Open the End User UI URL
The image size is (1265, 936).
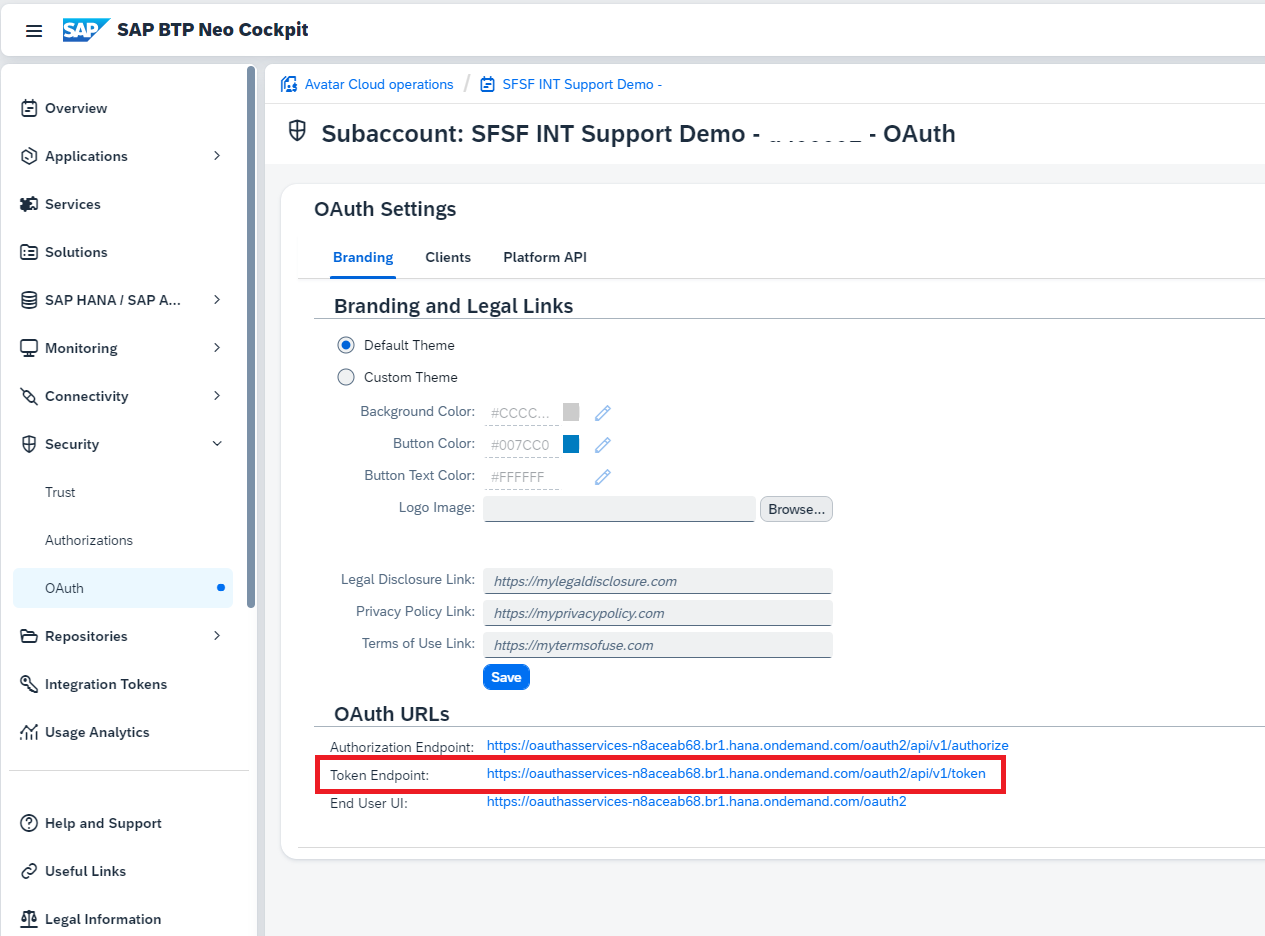(x=696, y=801)
